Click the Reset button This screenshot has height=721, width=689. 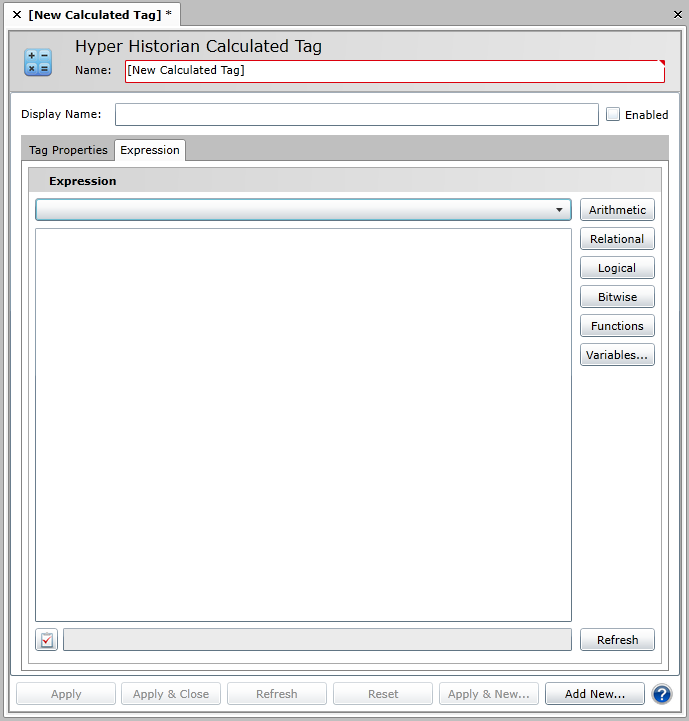coord(383,694)
